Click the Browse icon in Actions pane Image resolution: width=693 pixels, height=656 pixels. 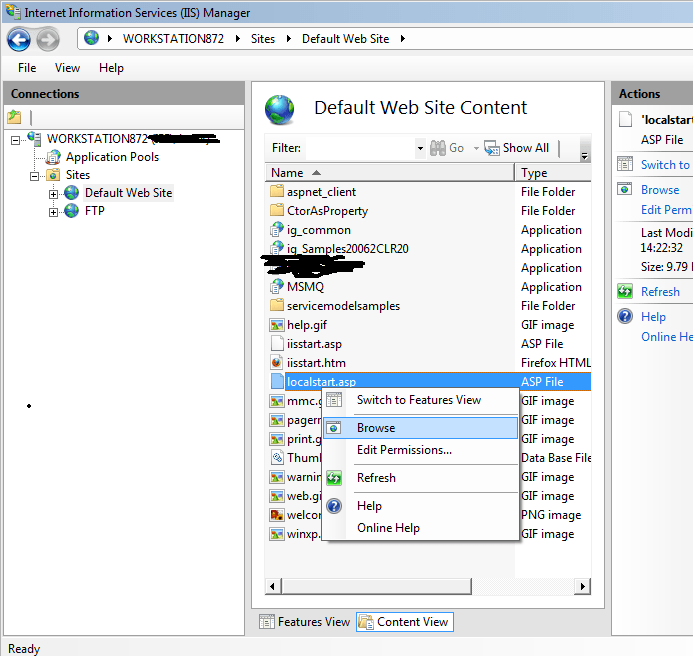tap(625, 190)
